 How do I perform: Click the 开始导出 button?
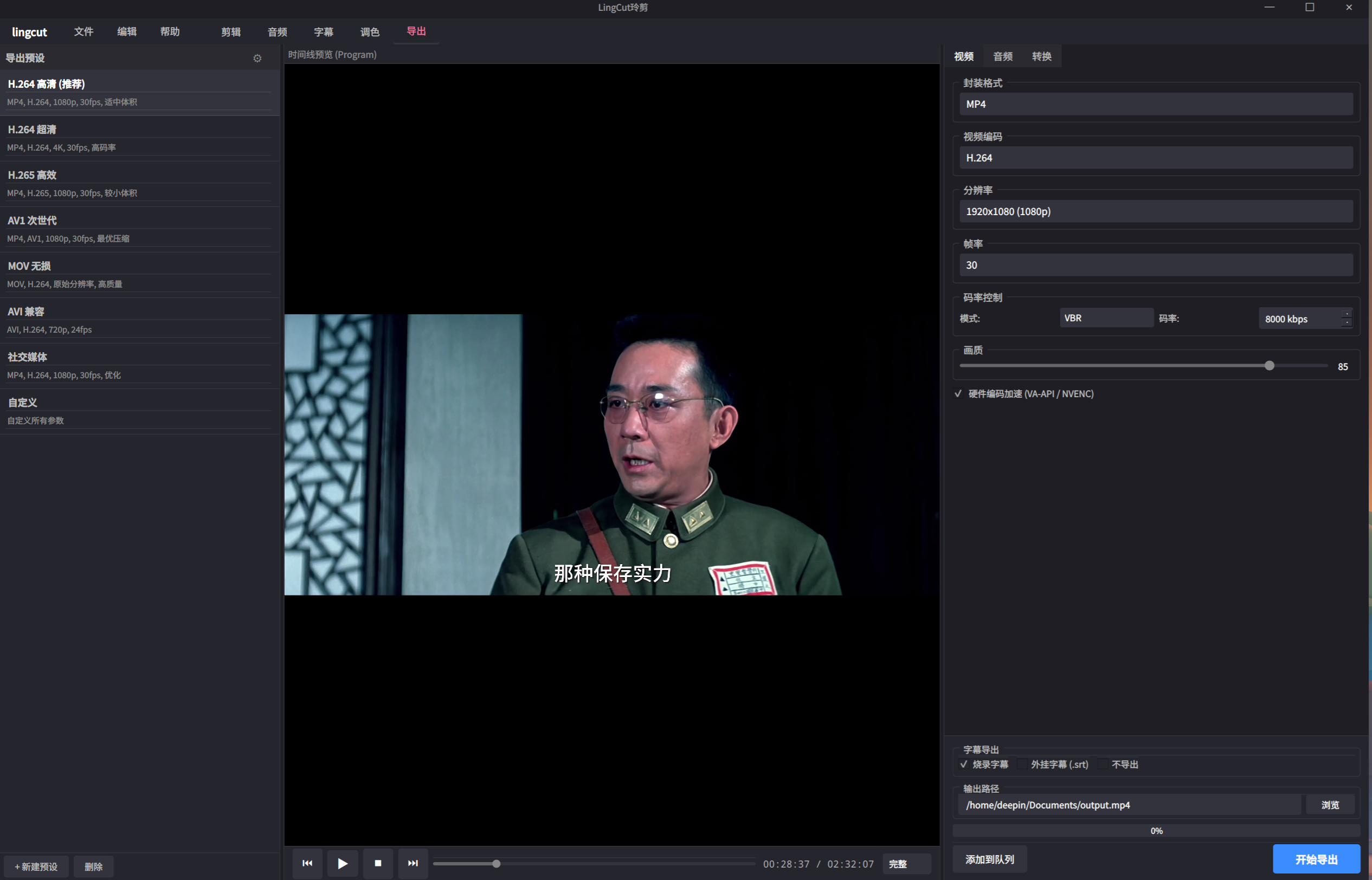click(1317, 859)
